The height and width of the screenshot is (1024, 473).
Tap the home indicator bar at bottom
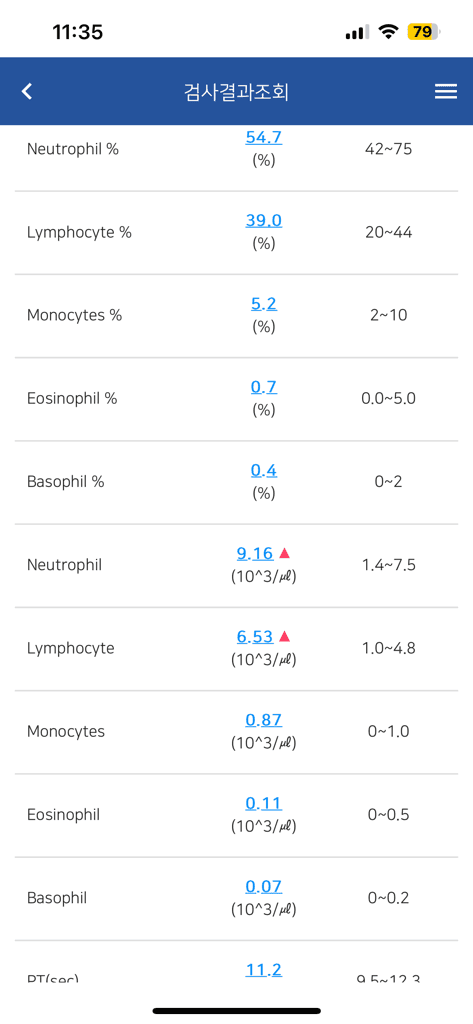point(236,1011)
